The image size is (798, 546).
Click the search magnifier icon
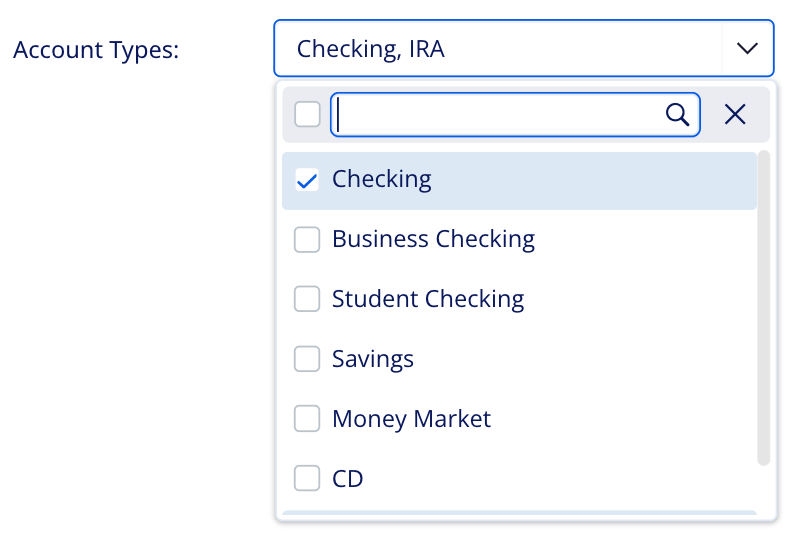677,115
